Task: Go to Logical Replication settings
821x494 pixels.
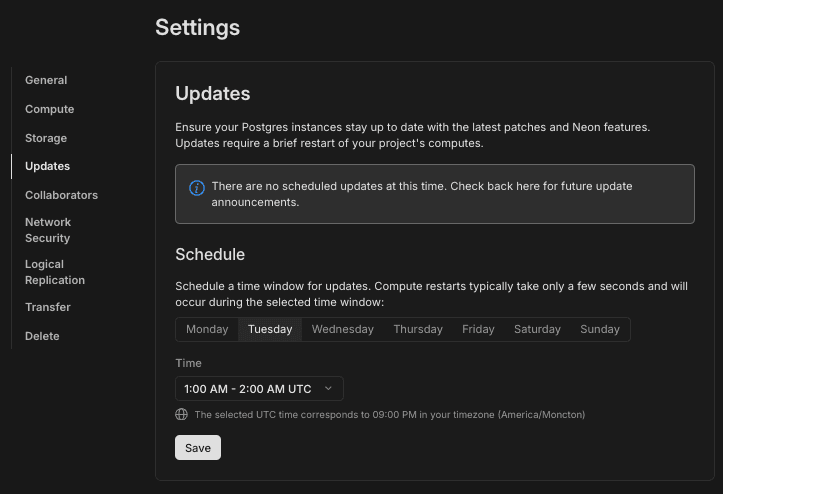Action: (x=55, y=272)
